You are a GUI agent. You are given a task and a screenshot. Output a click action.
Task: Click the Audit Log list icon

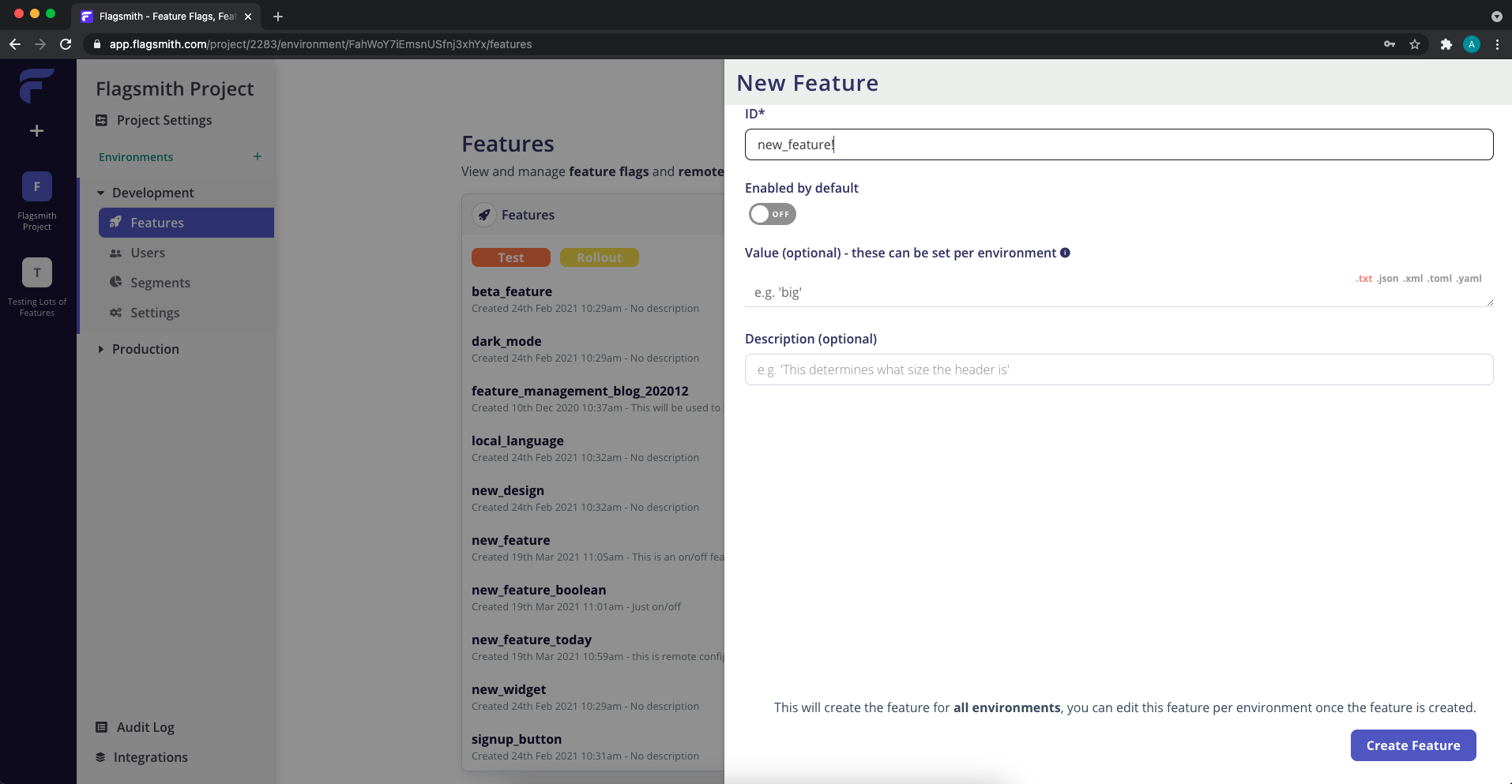click(x=101, y=727)
